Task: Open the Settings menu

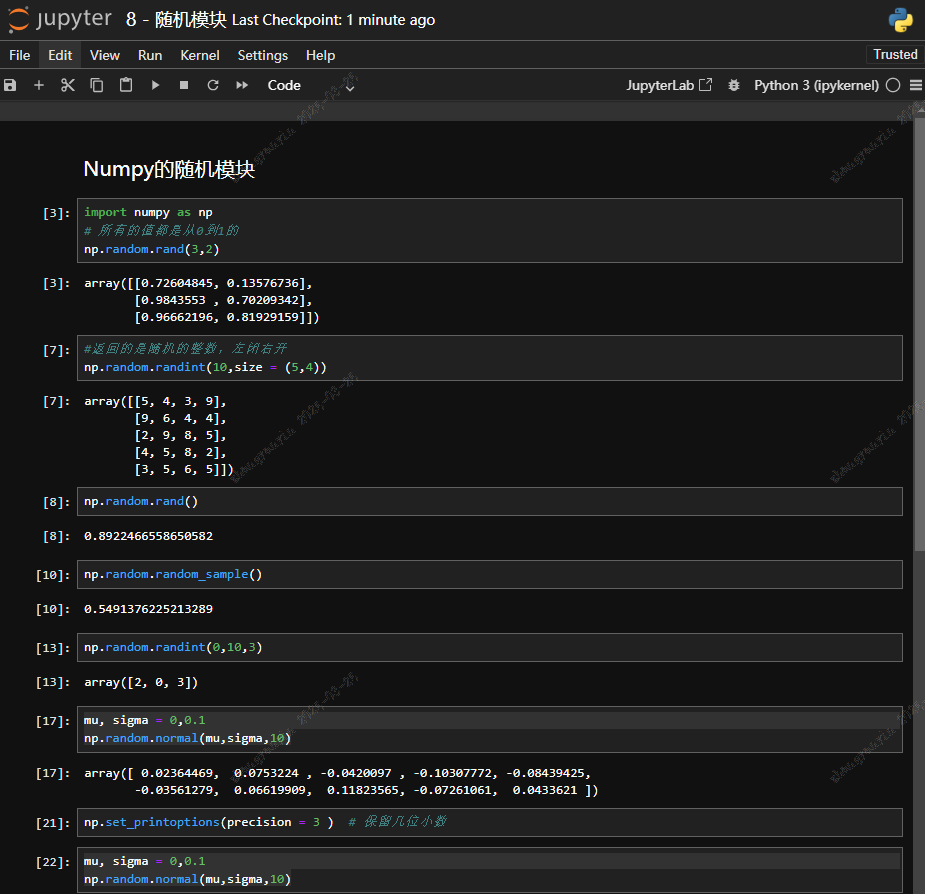Action: 263,55
